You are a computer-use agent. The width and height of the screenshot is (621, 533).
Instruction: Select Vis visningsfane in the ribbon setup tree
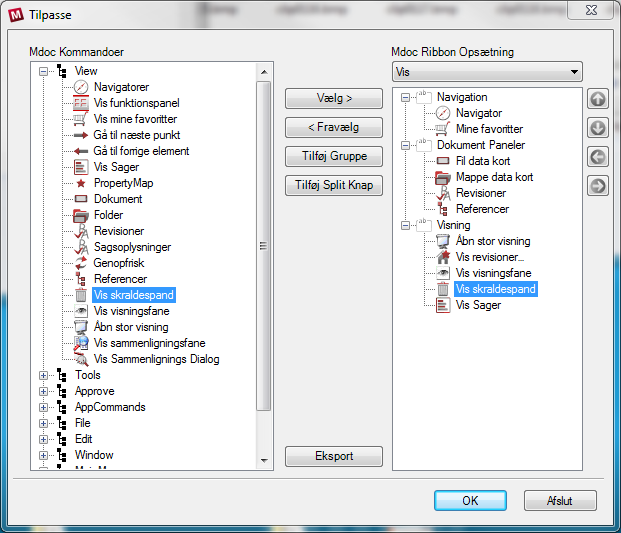(x=493, y=273)
